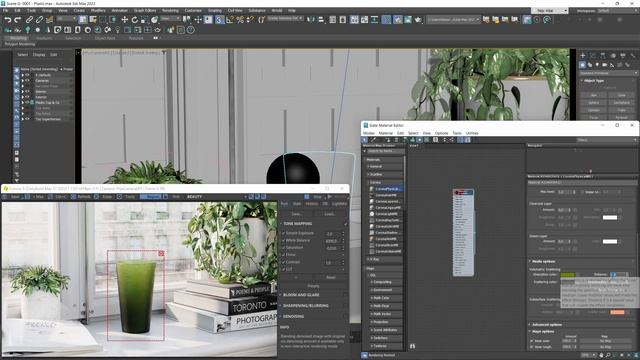The image size is (640, 360).
Task: Expand the Advanced options rollout
Action: pos(547,324)
